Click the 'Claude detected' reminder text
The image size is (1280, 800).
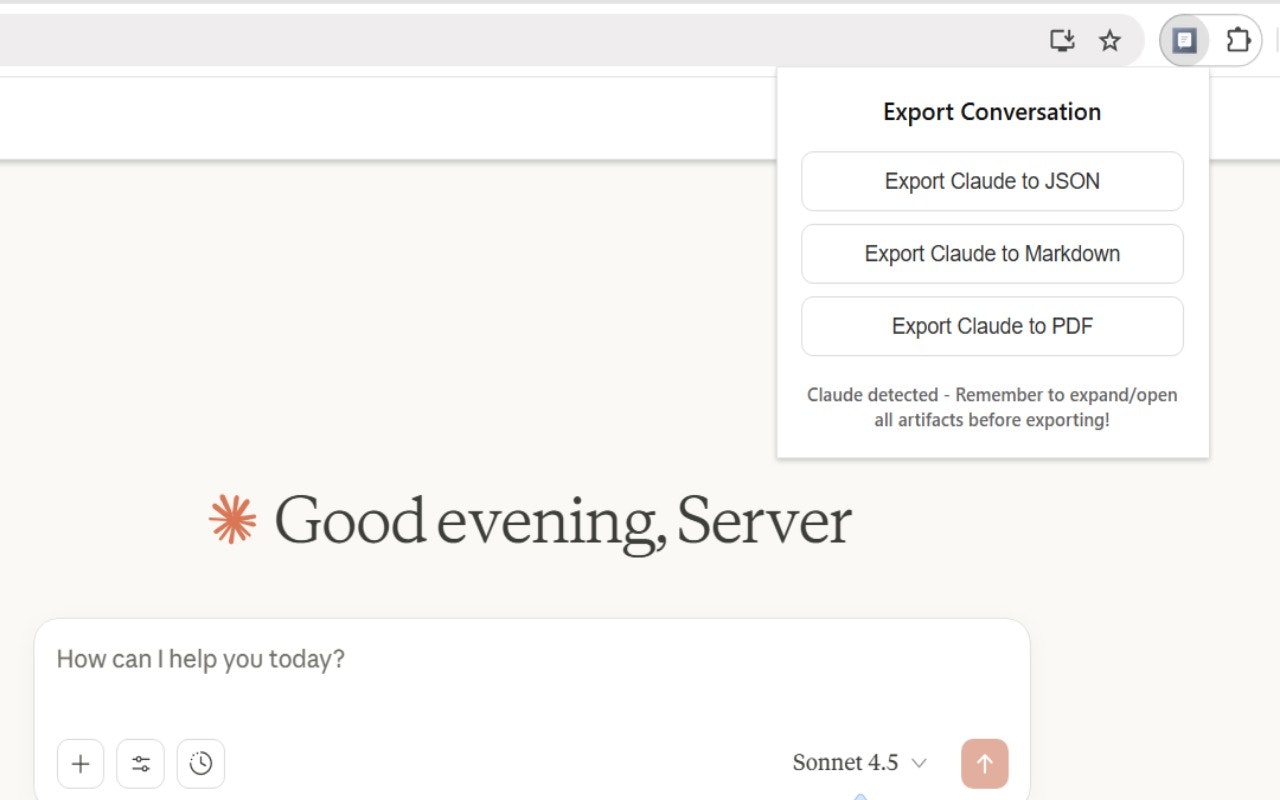pos(992,407)
